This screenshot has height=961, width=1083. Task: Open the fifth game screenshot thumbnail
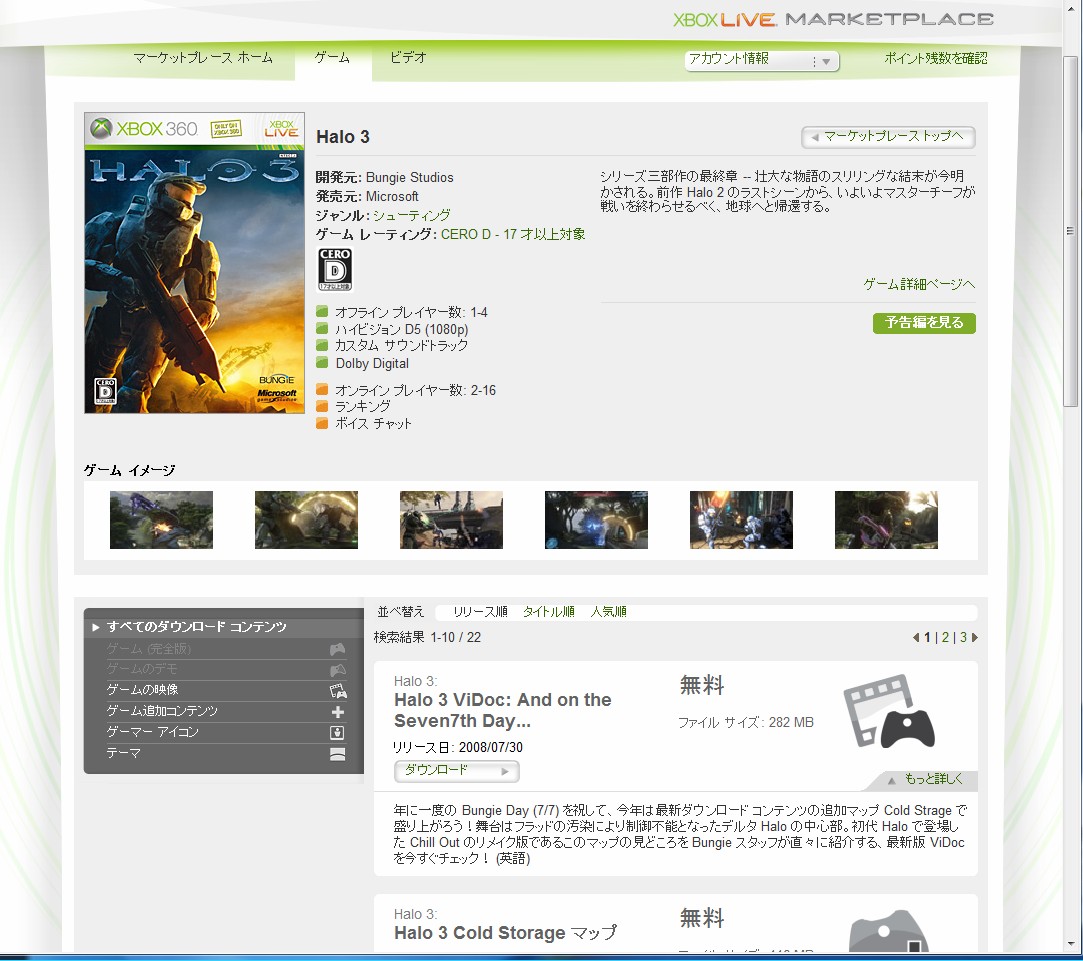(x=742, y=520)
